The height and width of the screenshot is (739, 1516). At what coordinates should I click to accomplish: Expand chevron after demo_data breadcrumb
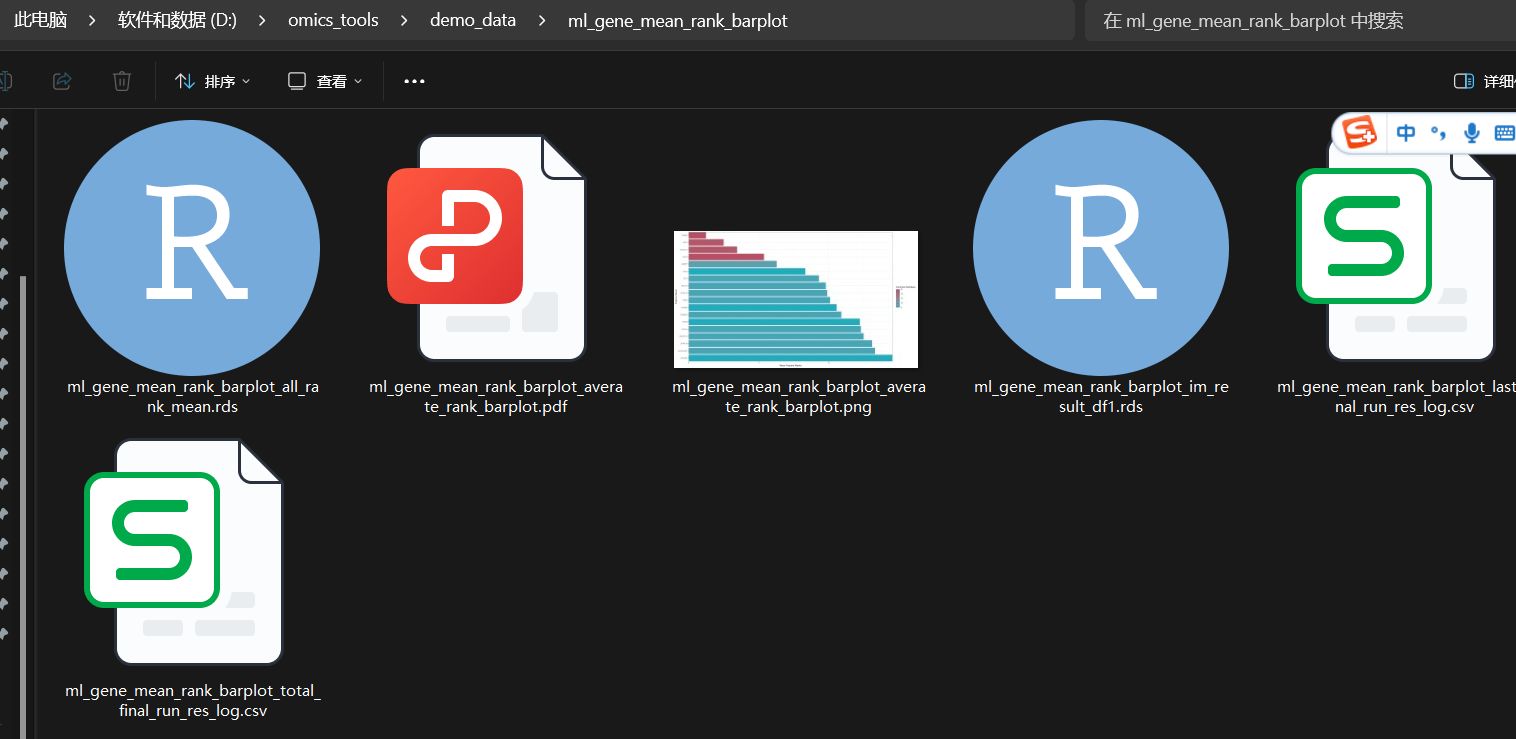[x=542, y=20]
